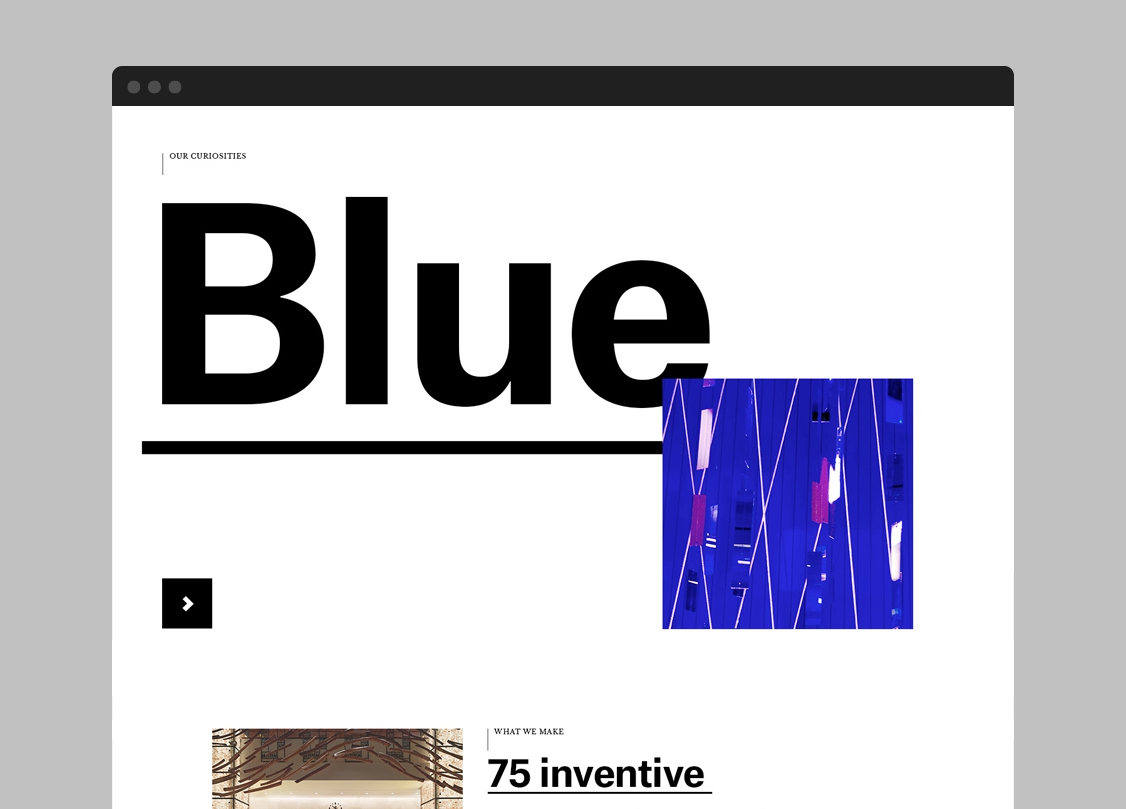Viewport: 1126px width, 809px height.
Task: Click the black right-chevron arrow button
Action: [187, 603]
